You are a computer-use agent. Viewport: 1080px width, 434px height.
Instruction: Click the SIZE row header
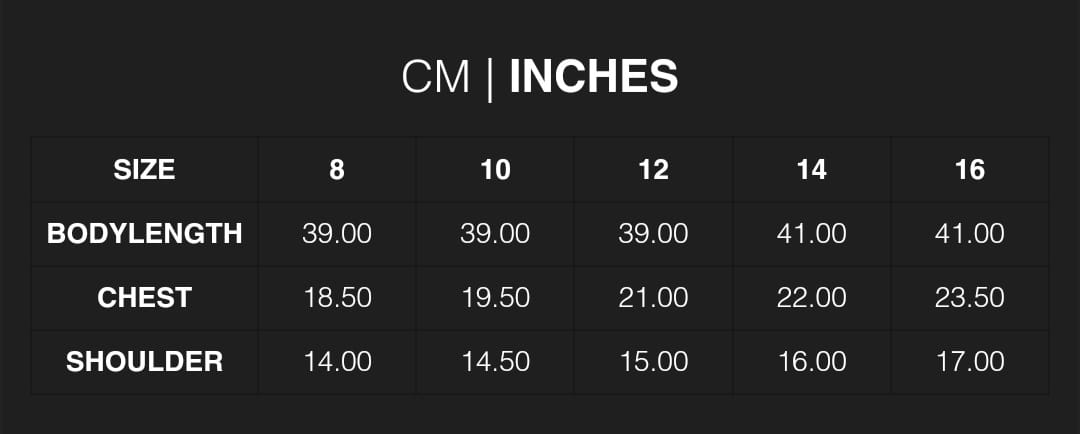tap(144, 170)
